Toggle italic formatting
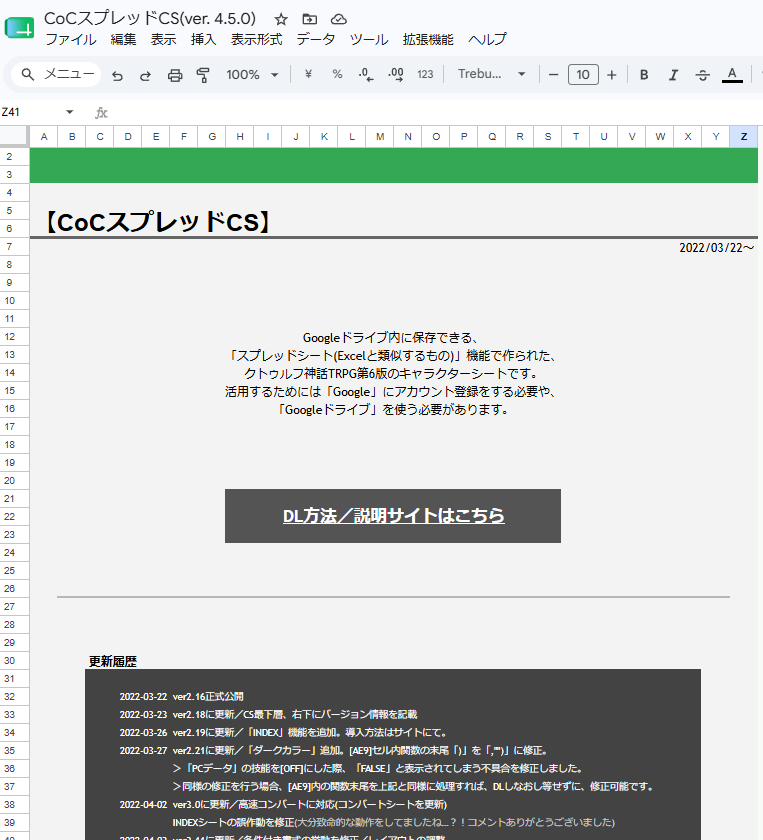 pos(673,74)
